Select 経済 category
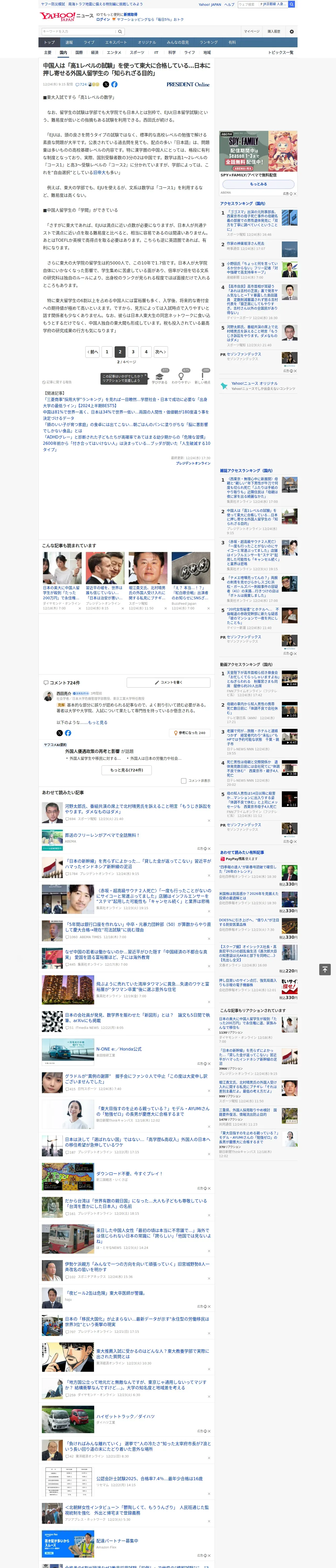The image size is (336, 1568). click(x=94, y=52)
